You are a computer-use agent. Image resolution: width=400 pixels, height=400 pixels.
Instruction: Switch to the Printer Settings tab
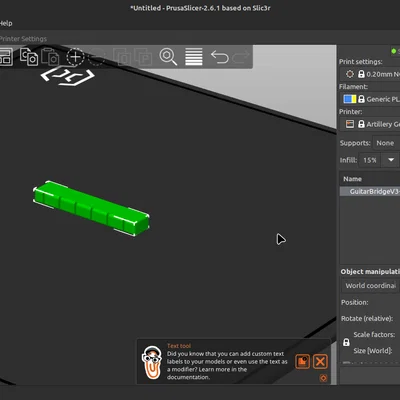click(x=23, y=39)
